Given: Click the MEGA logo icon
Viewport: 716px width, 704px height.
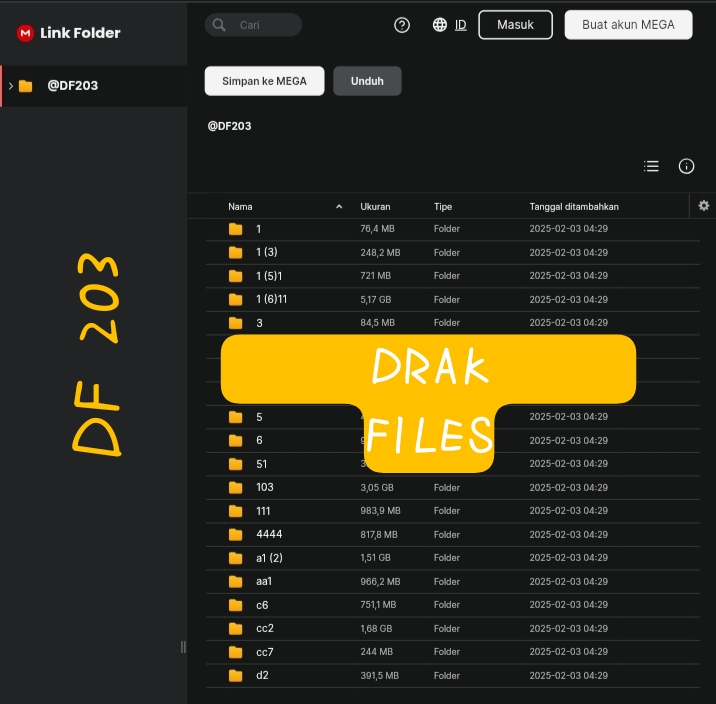Looking at the screenshot, I should click(x=25, y=33).
